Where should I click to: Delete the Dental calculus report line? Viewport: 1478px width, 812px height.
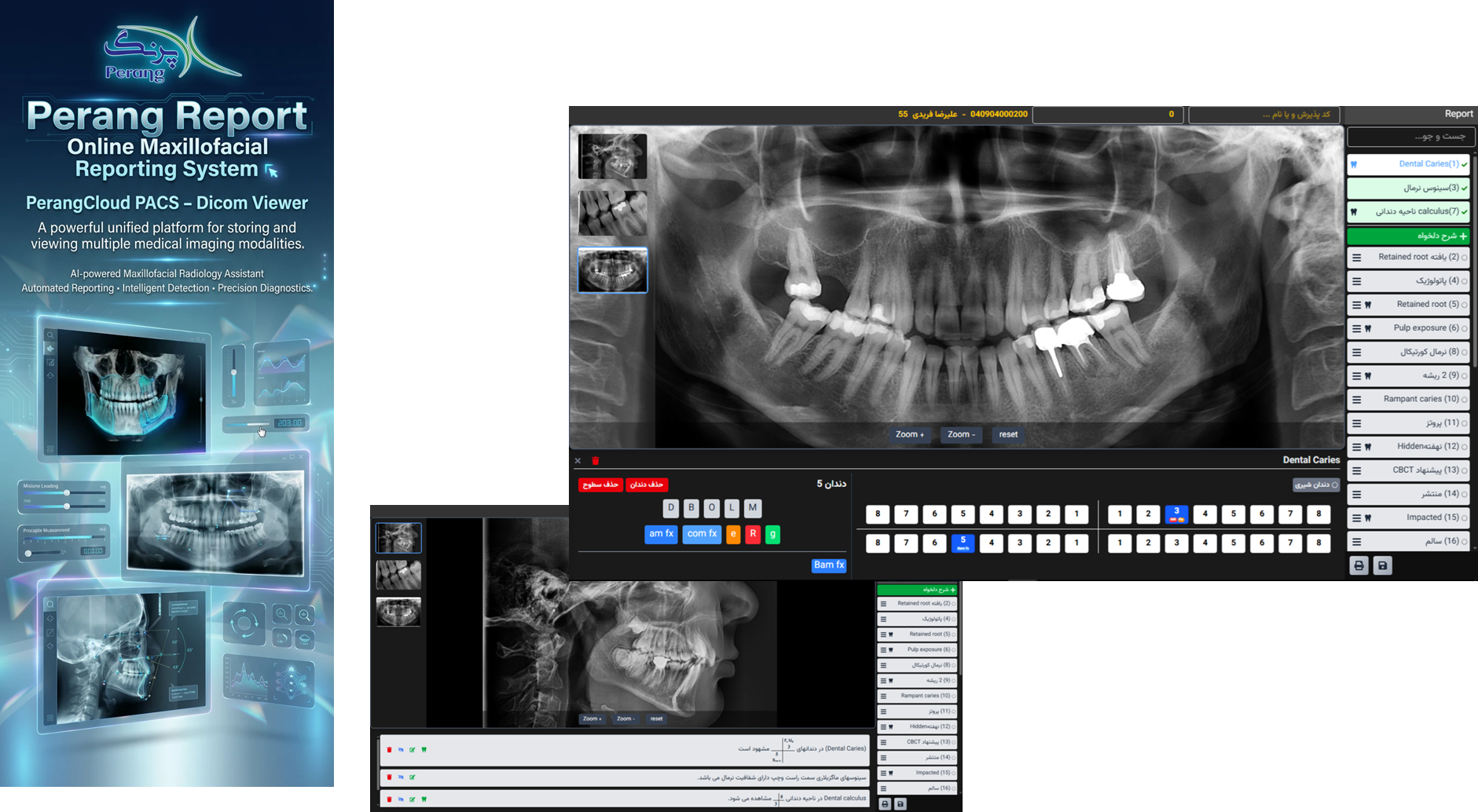[389, 799]
